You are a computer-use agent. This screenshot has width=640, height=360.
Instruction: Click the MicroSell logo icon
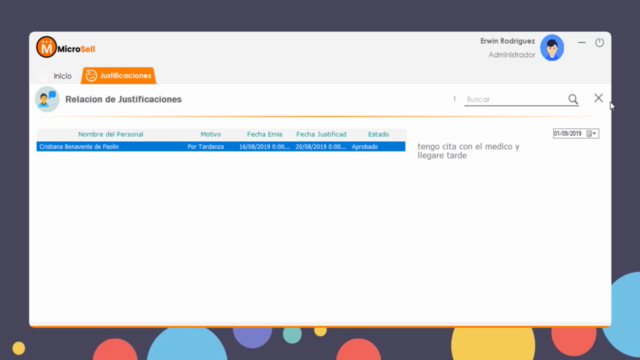tap(46, 47)
